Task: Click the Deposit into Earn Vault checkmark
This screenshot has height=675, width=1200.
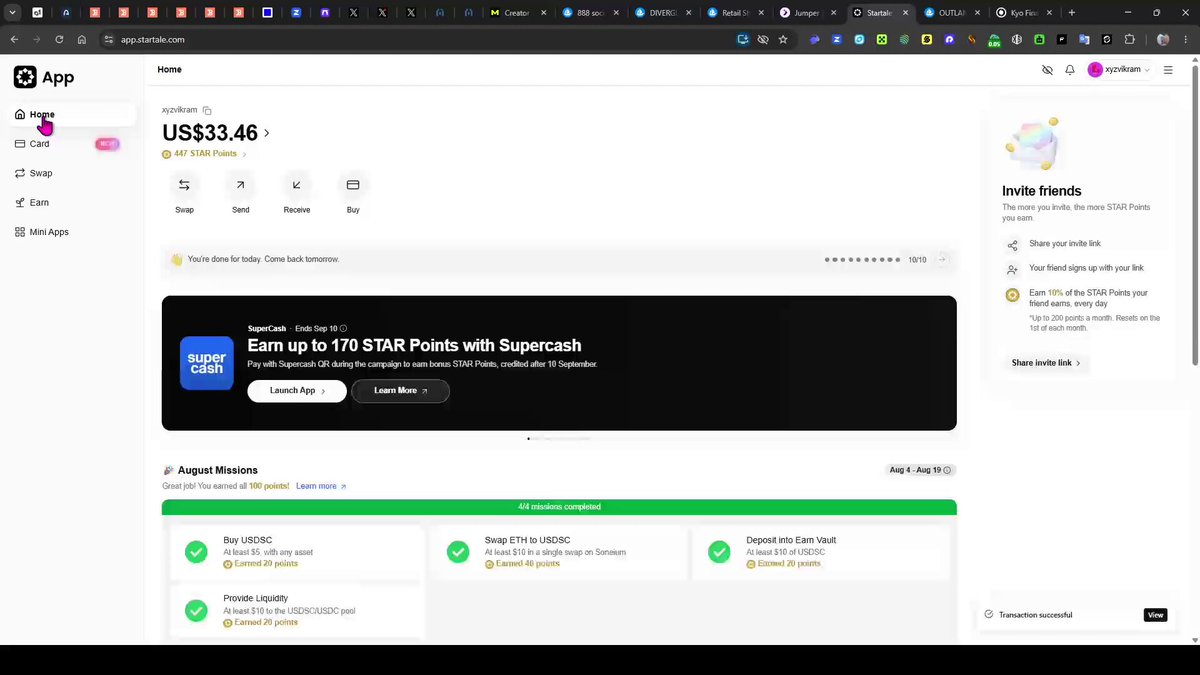Action: click(x=719, y=551)
